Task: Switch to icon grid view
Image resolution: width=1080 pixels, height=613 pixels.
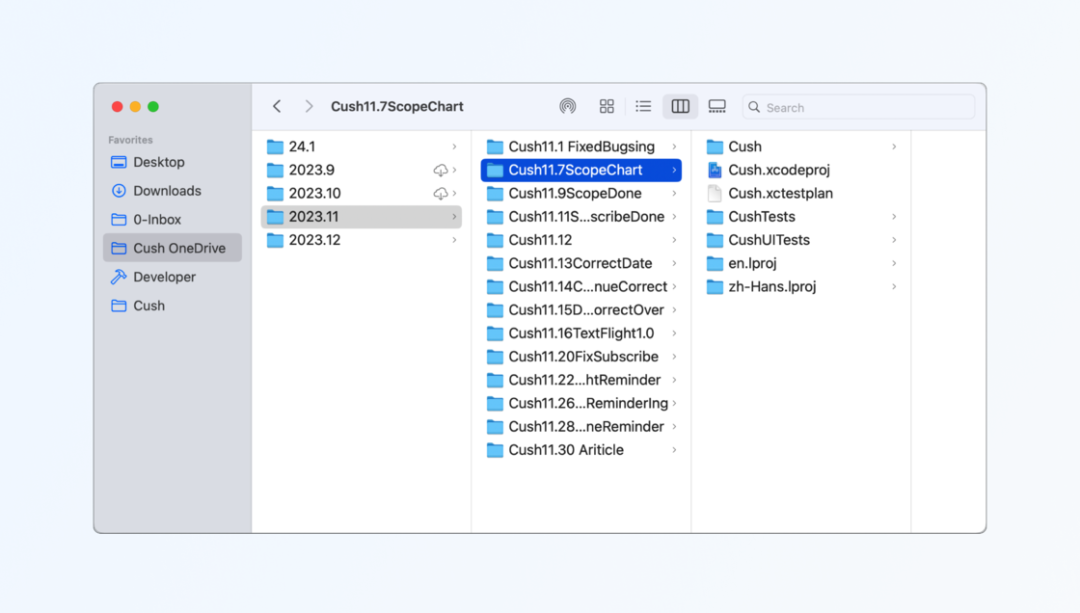Action: 607,107
